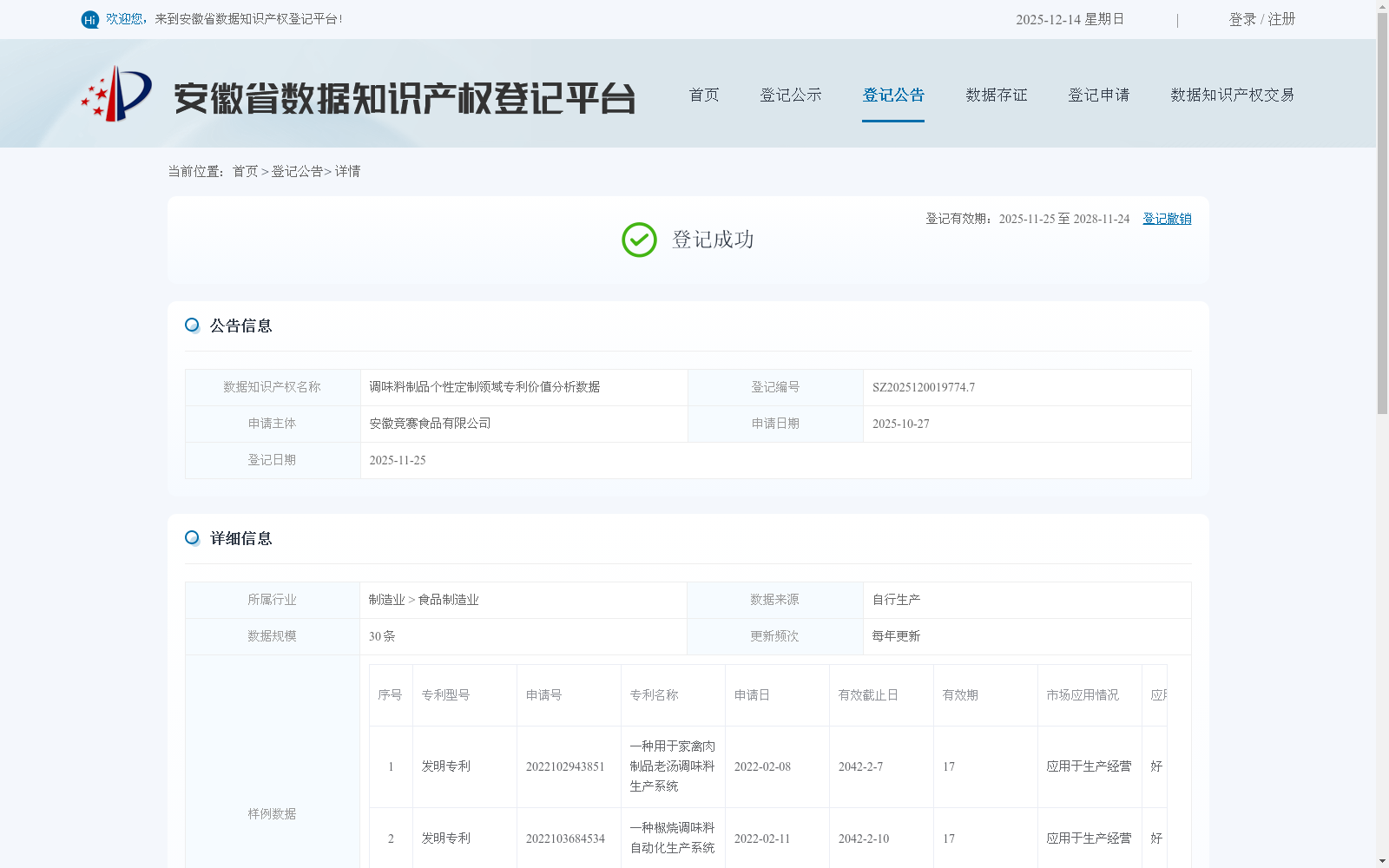Click the 申请日 column header
Image resolution: width=1389 pixels, height=868 pixels.
tap(752, 695)
